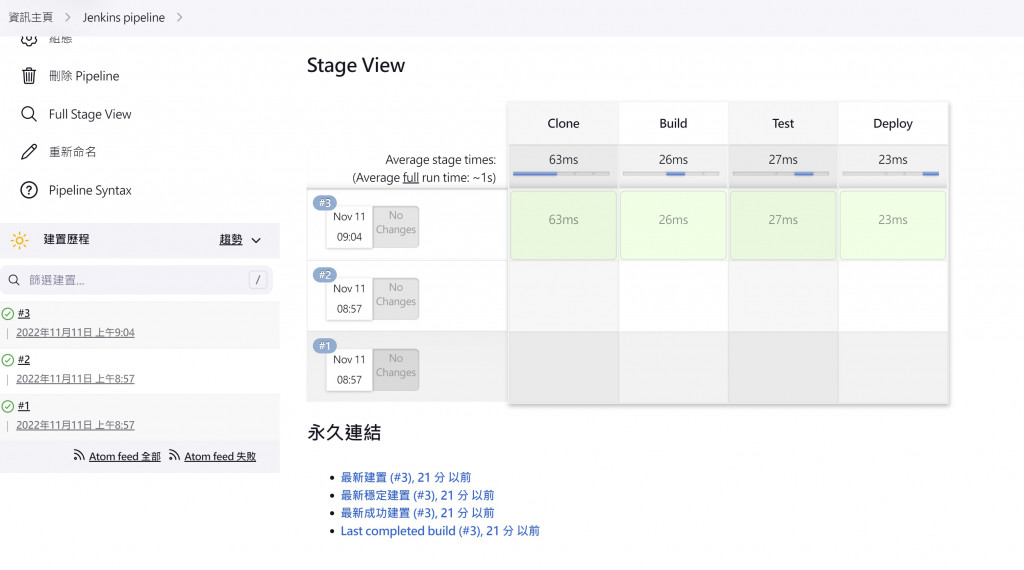Expand the Jenkins pipeline breadcrumb arrow
The height and width of the screenshot is (570, 1024).
point(179,17)
